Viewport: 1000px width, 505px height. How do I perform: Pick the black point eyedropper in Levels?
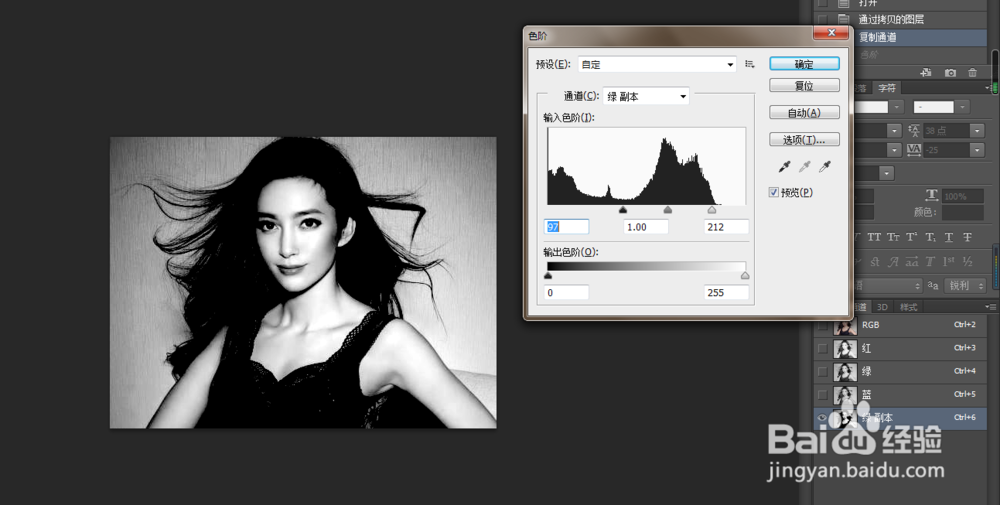(x=784, y=167)
